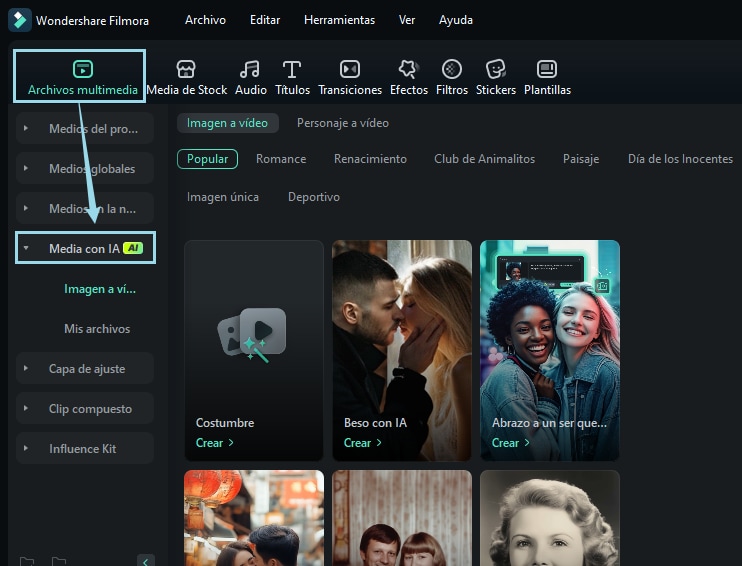Select the Audio music note icon

[250, 69]
